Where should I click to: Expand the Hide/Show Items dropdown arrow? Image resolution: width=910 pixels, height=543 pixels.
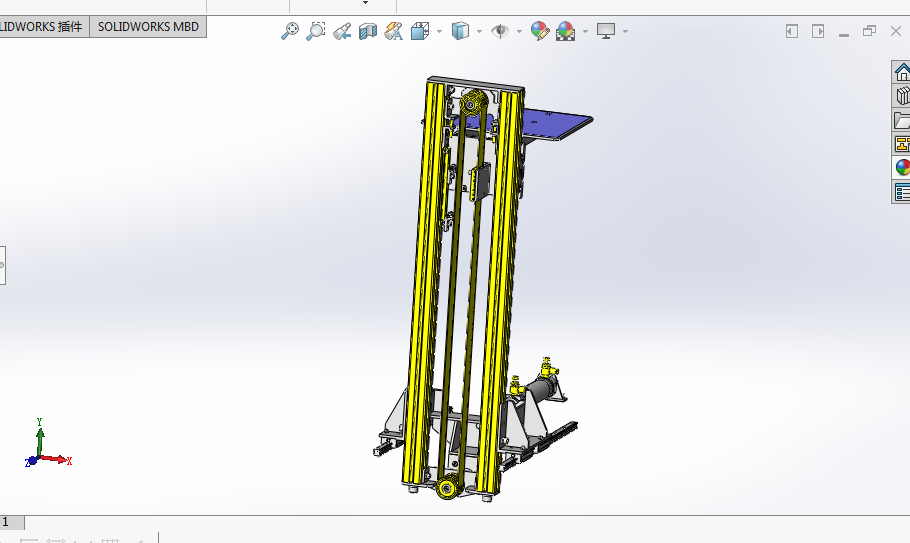point(519,31)
